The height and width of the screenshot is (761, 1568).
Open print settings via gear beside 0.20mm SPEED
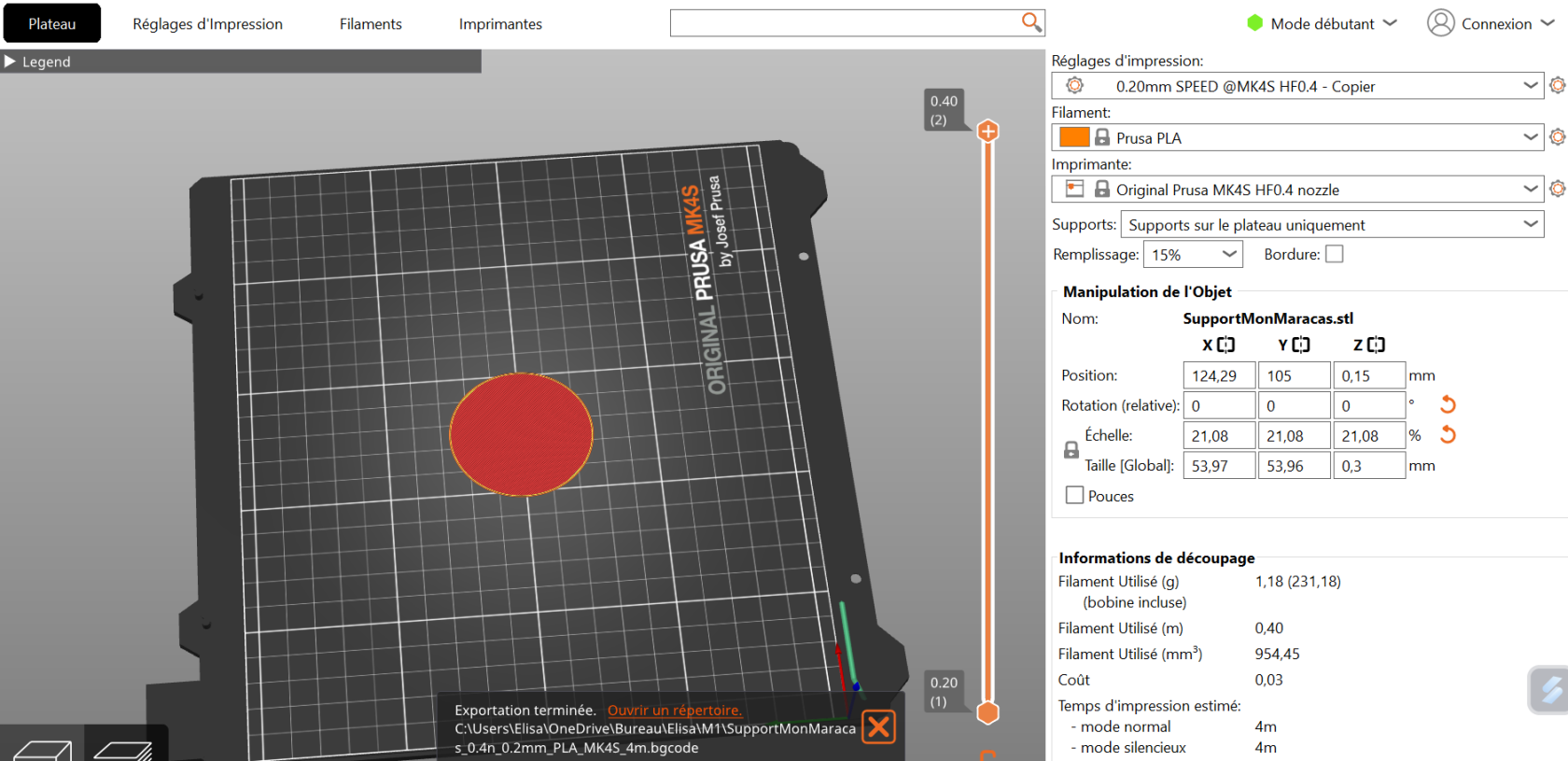tap(1557, 85)
